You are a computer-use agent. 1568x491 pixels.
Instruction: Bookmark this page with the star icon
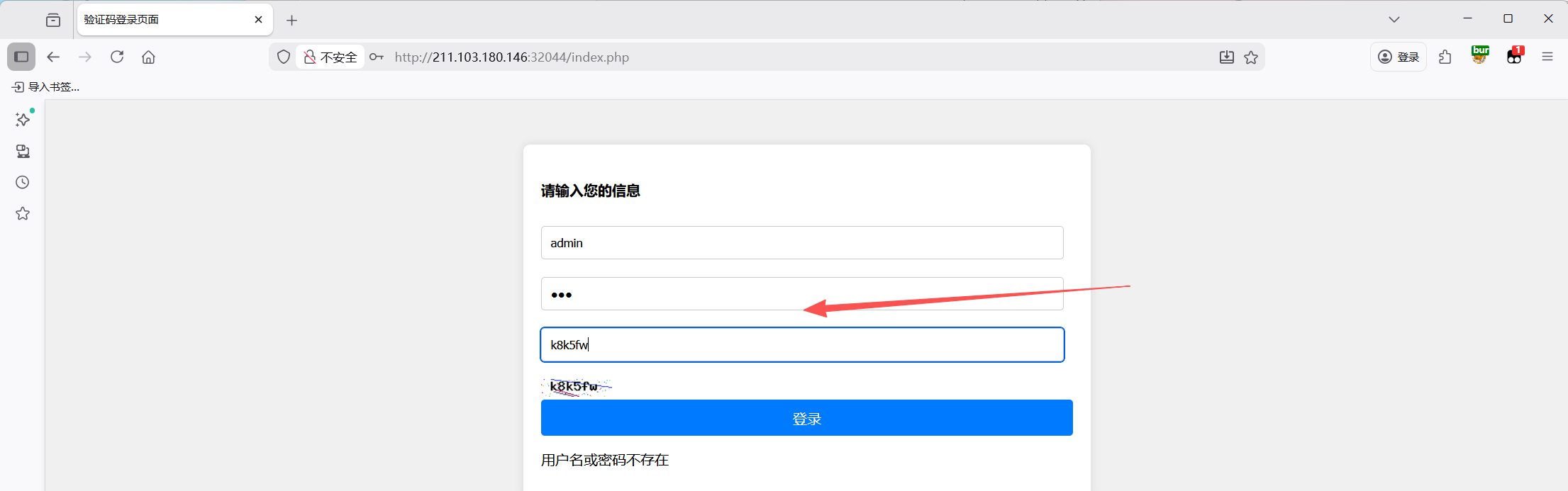pos(1251,57)
